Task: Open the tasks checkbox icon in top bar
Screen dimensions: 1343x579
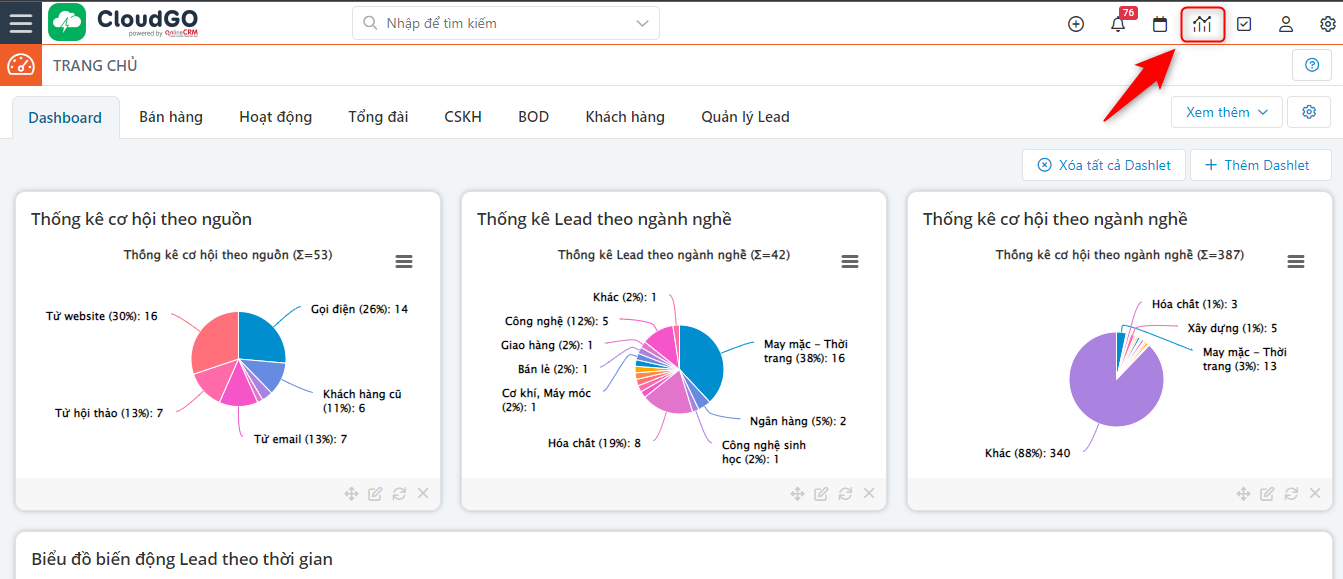Action: click(x=1244, y=23)
